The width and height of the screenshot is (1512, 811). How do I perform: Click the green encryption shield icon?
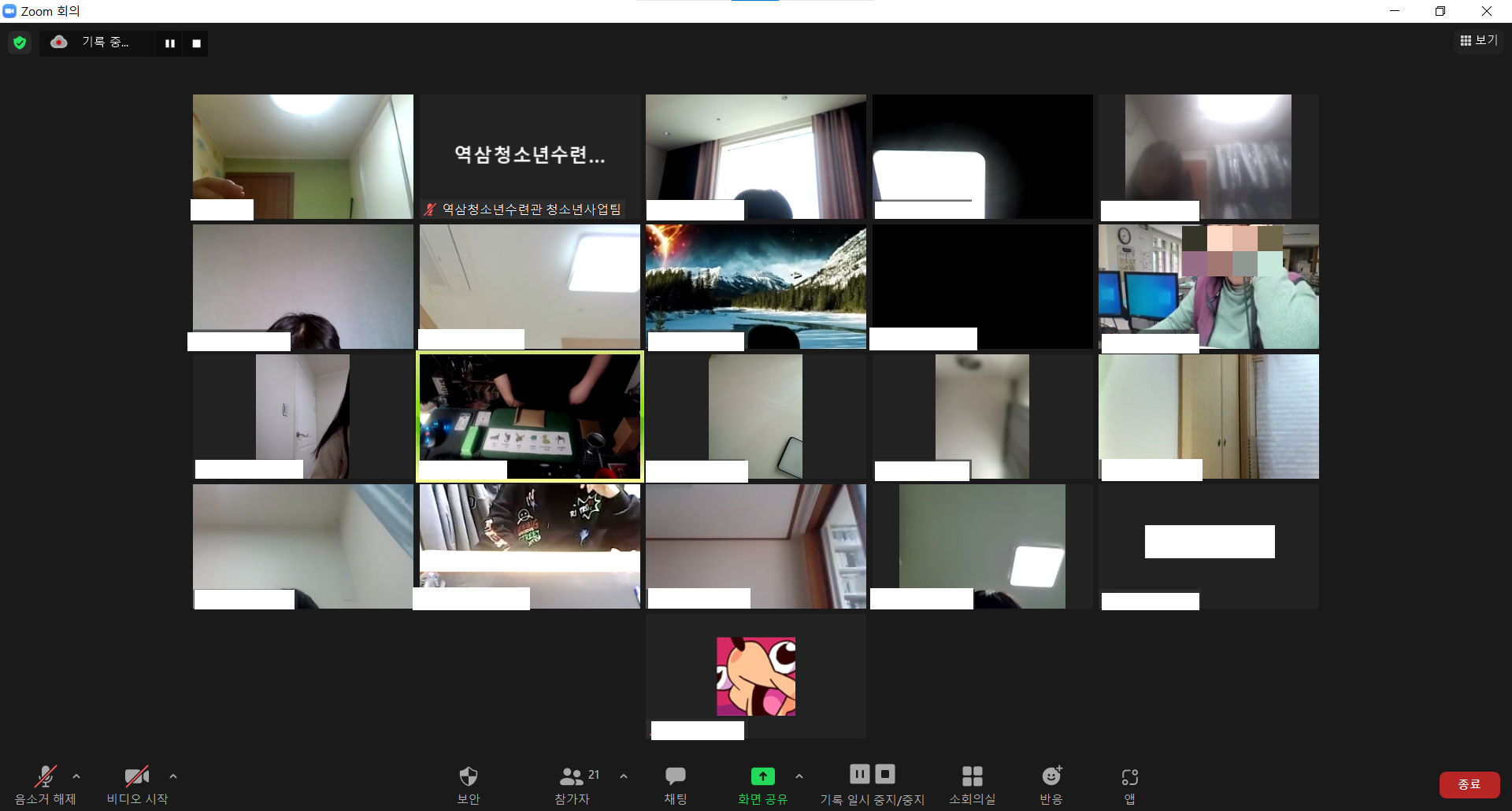pos(20,43)
